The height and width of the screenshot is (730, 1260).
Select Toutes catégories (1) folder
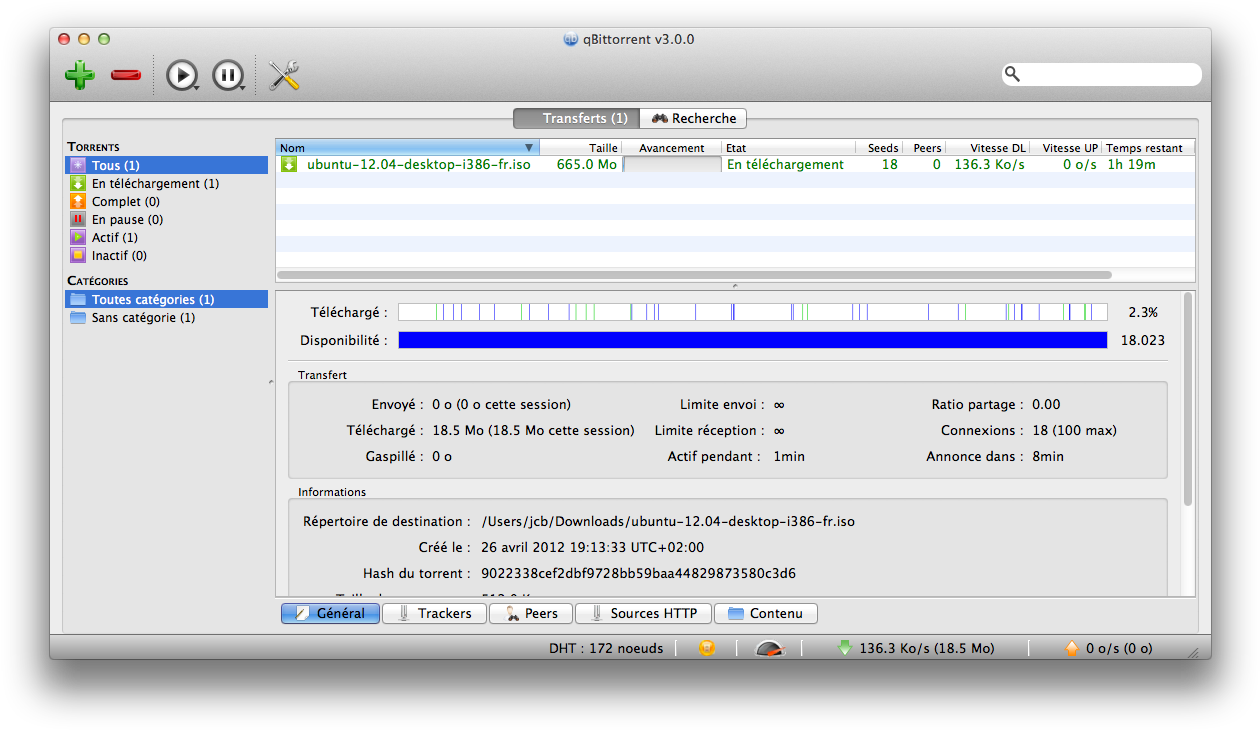pos(167,299)
